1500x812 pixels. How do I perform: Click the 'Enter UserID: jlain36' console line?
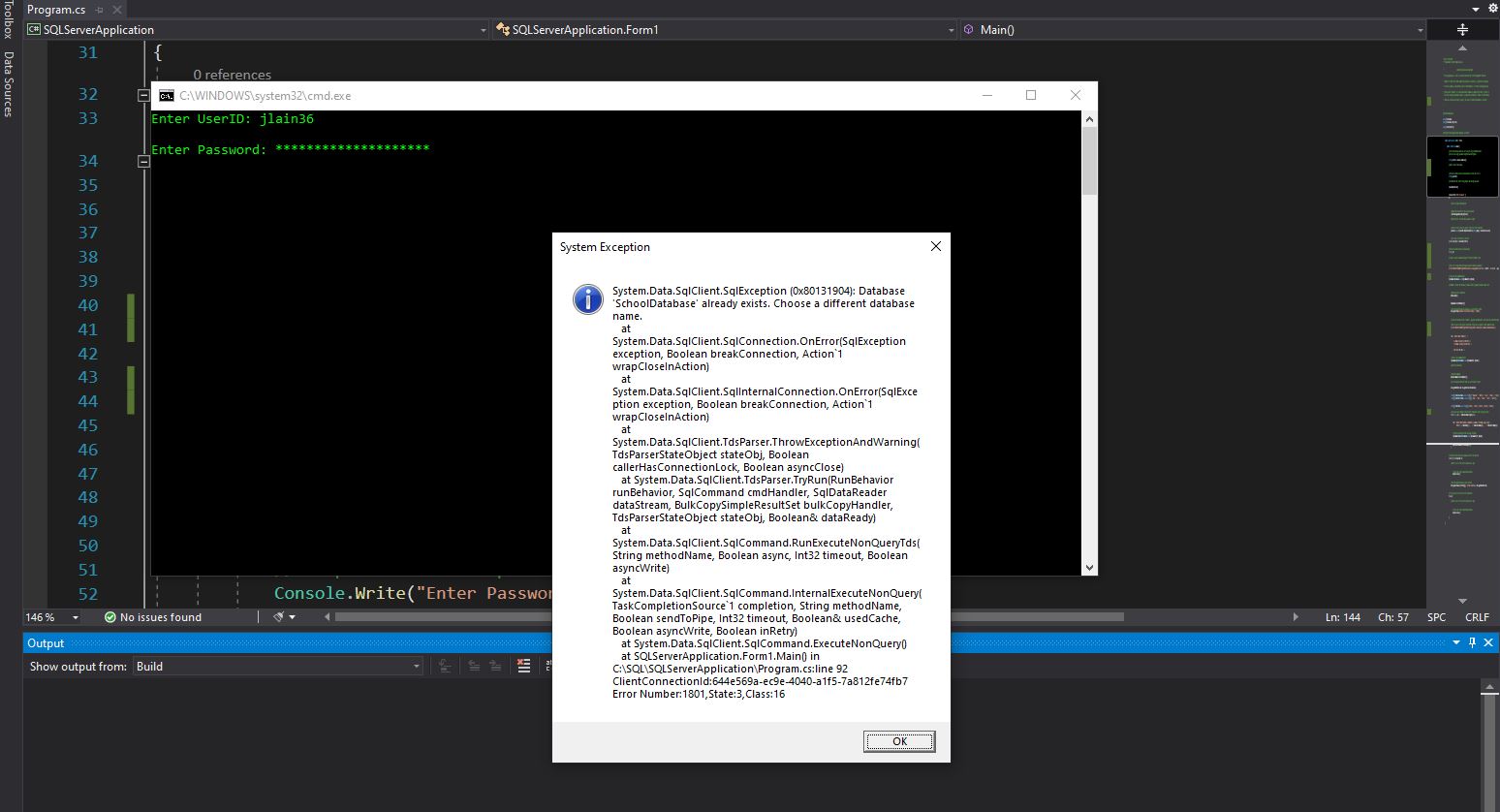[x=233, y=119]
